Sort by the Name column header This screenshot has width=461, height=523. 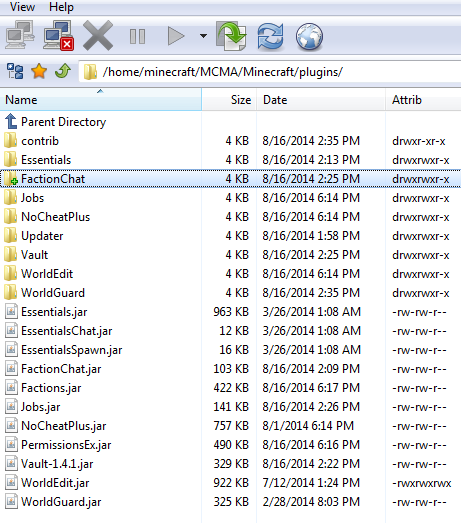tap(101, 99)
